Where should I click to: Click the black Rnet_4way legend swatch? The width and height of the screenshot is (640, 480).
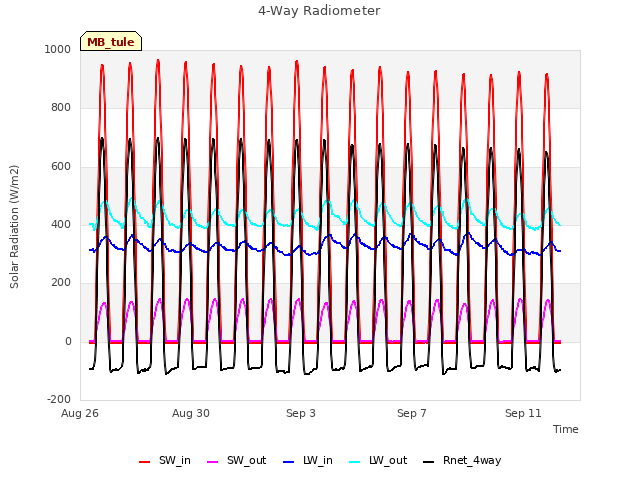[x=429, y=462]
